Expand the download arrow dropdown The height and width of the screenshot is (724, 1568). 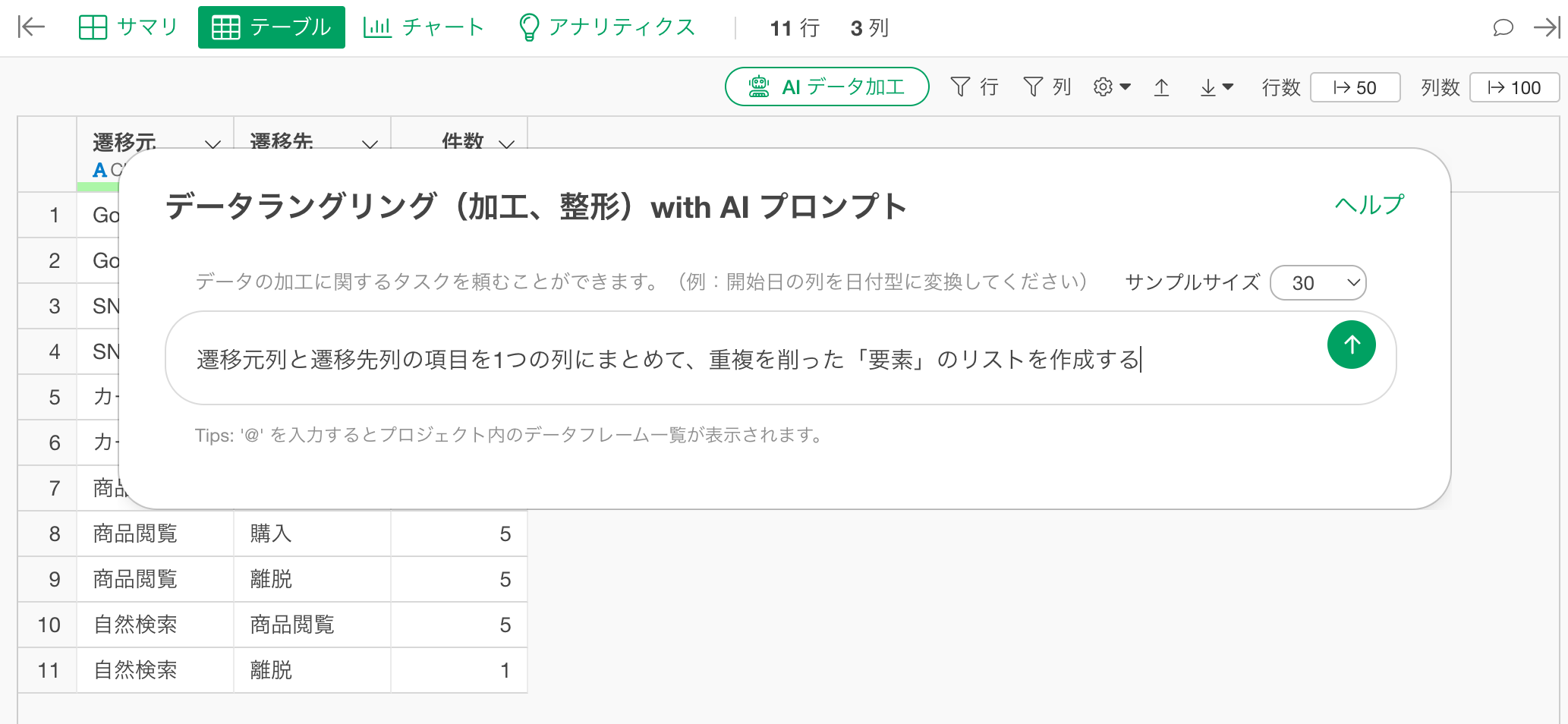point(1216,87)
